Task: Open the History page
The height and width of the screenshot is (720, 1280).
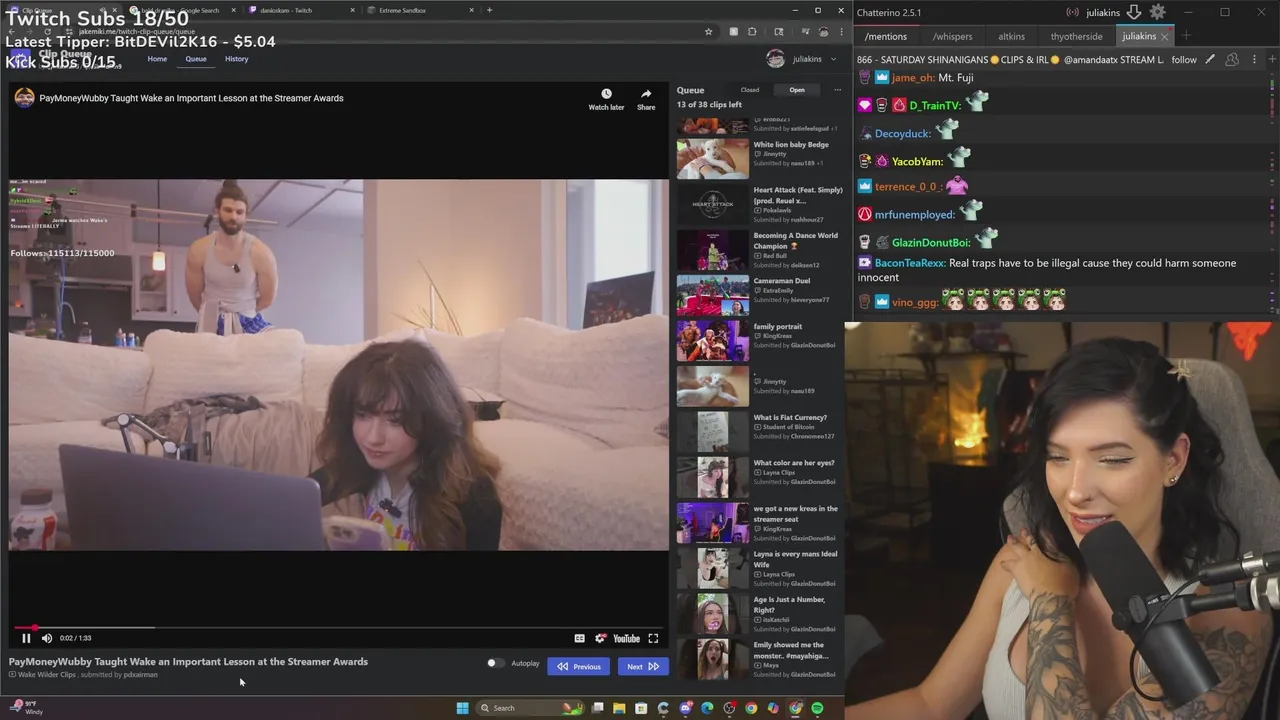Action: (x=236, y=59)
